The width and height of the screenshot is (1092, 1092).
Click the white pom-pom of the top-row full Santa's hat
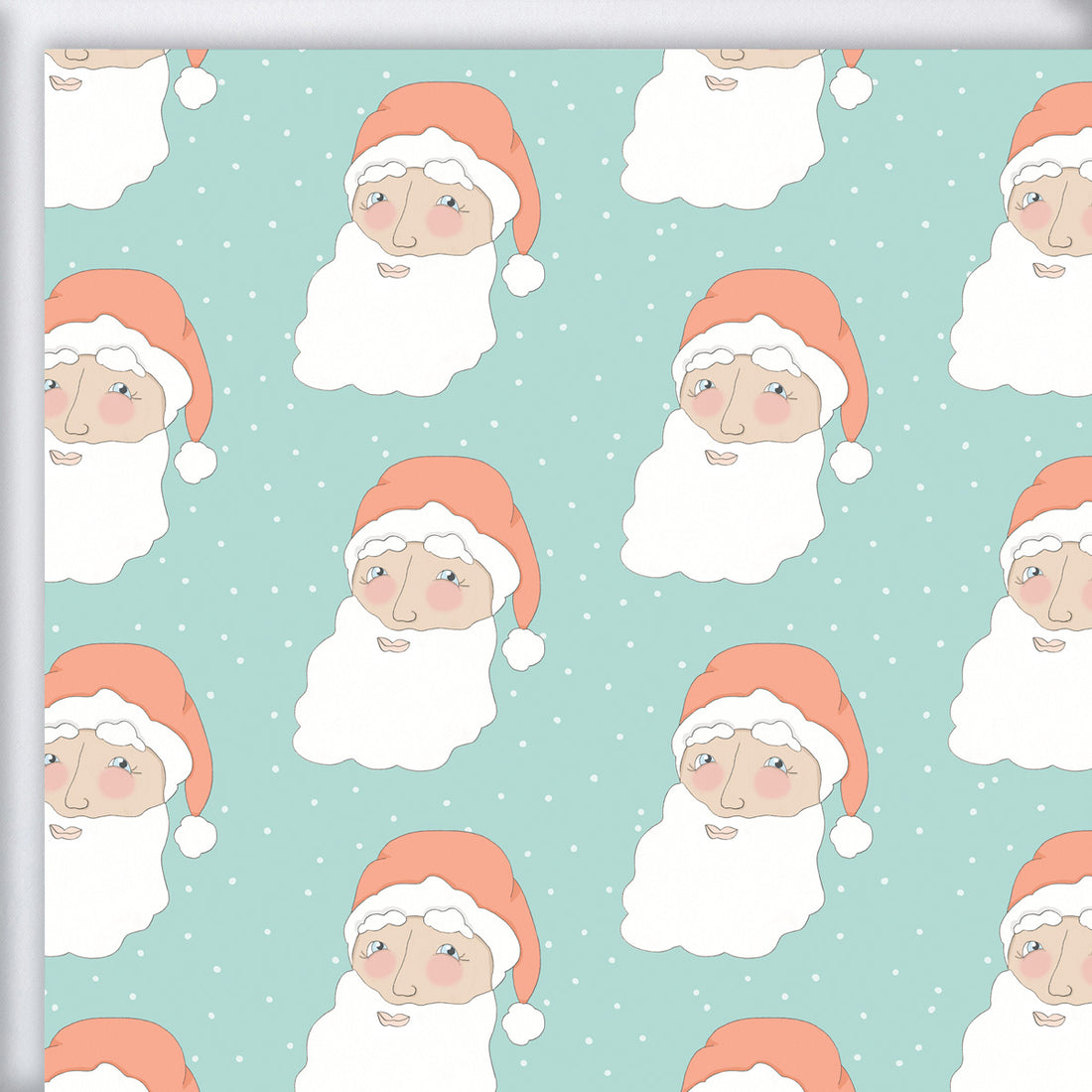click(x=523, y=275)
